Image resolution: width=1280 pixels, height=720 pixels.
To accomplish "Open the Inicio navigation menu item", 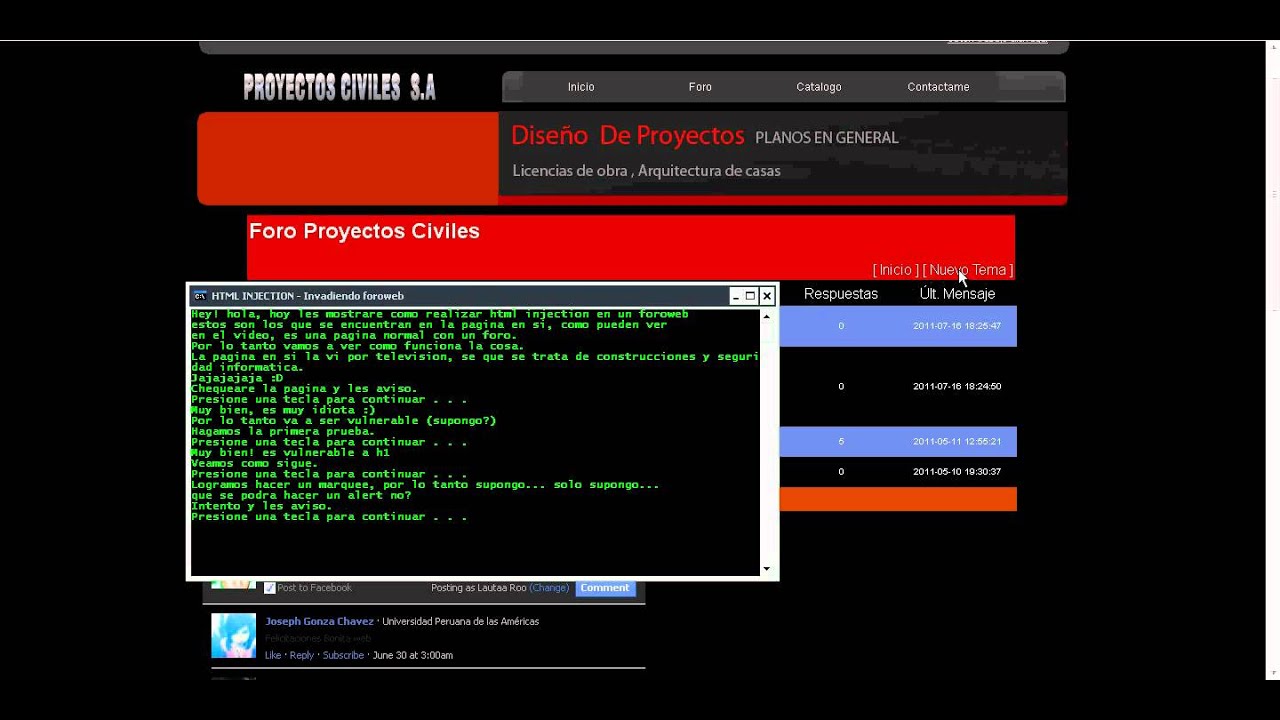I will [581, 87].
